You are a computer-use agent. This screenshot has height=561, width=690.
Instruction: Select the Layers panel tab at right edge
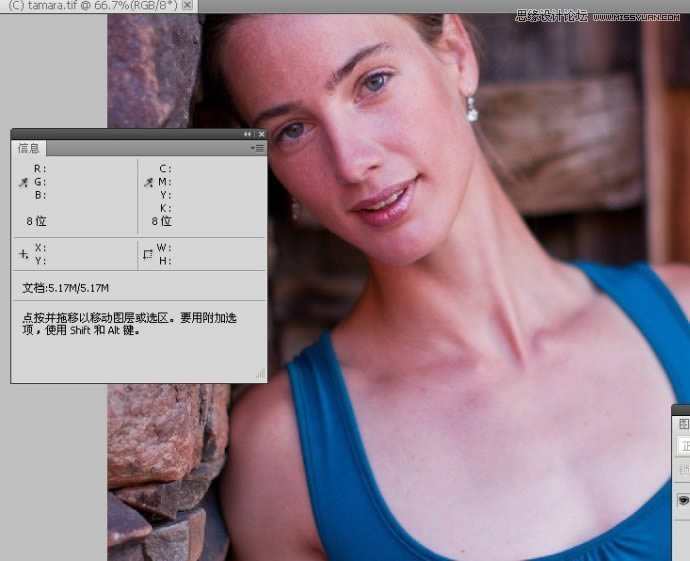pos(683,424)
